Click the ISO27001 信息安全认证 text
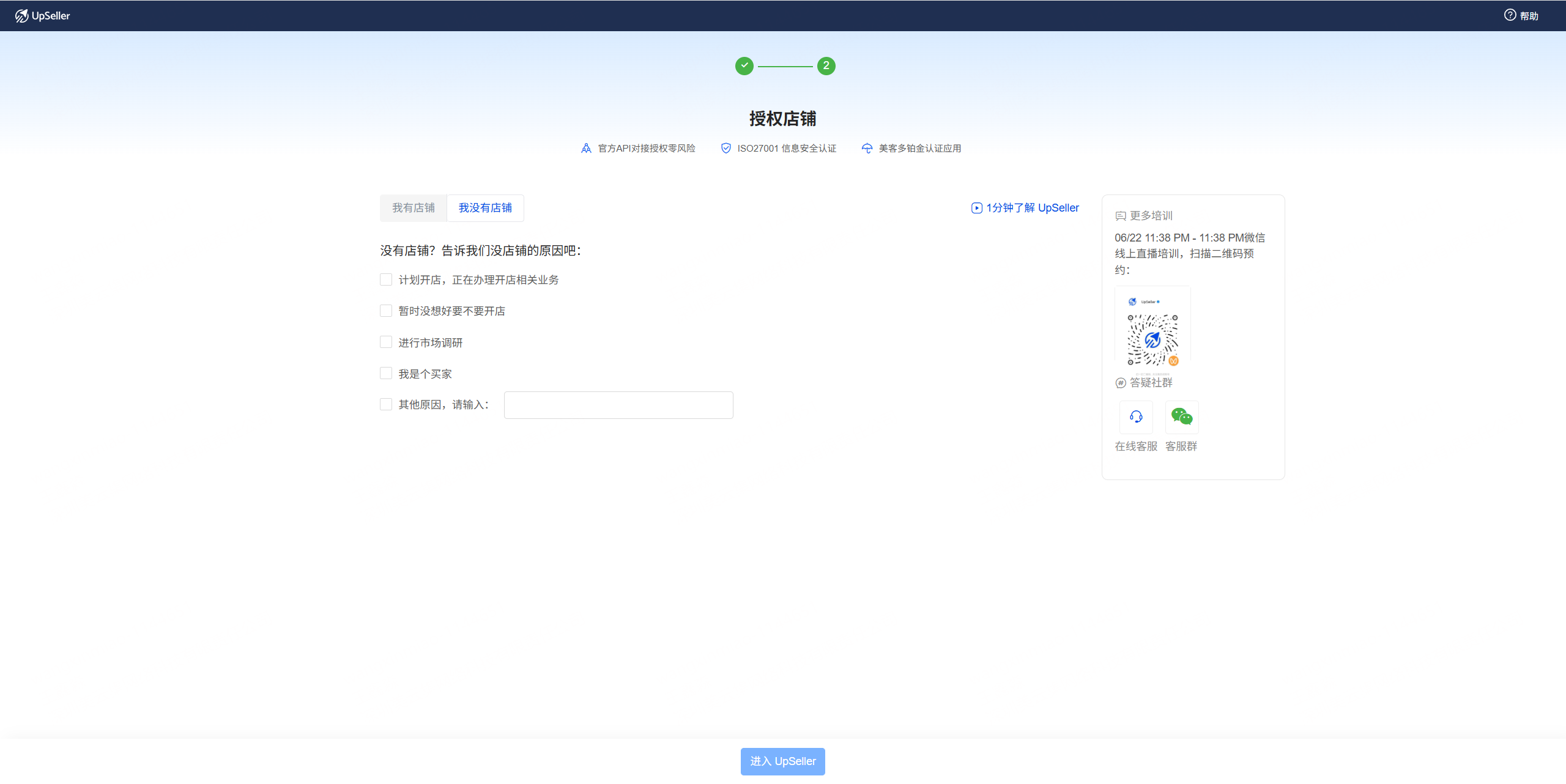This screenshot has height=784, width=1566. tap(787, 149)
